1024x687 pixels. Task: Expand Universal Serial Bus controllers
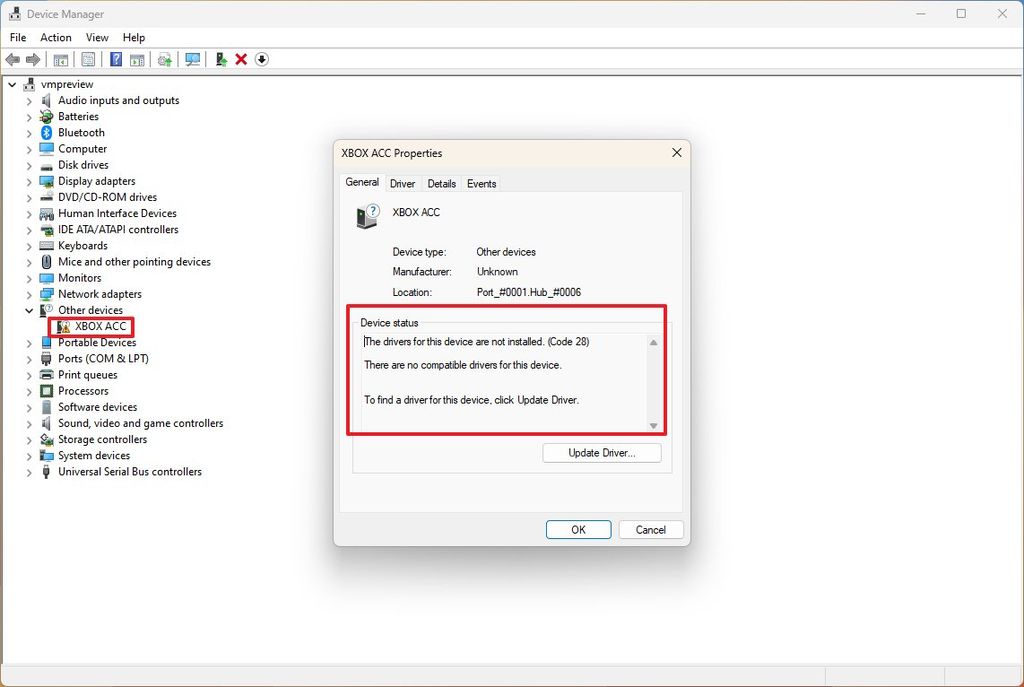point(29,471)
